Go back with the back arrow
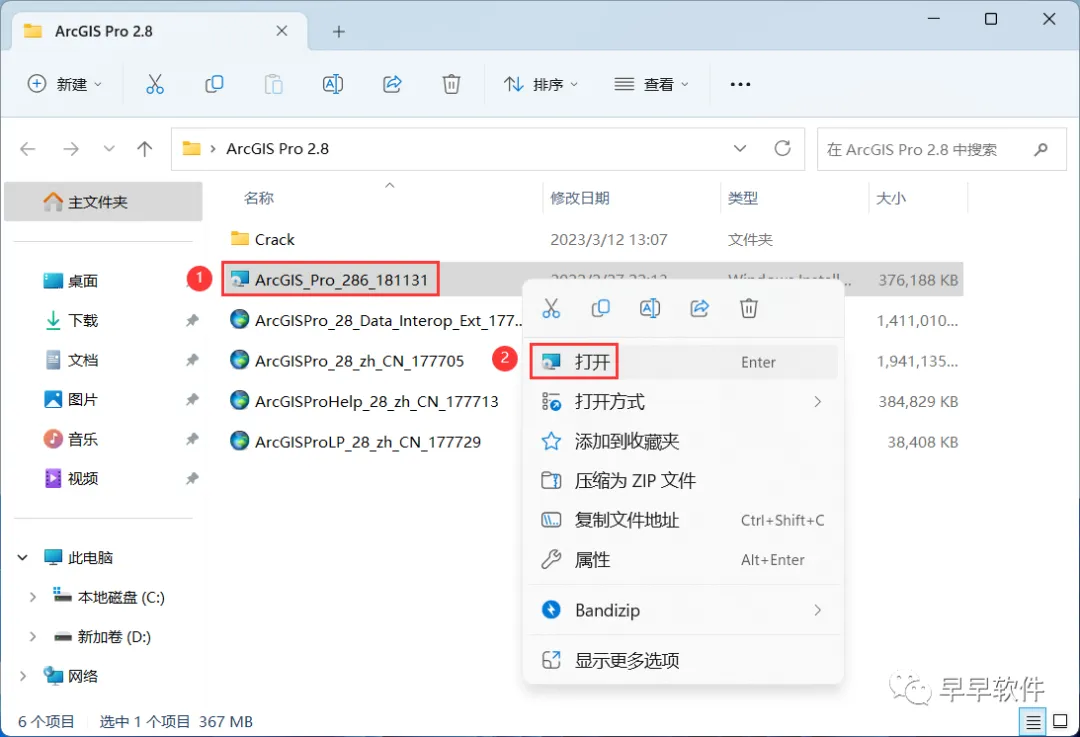1080x737 pixels. pyautogui.click(x=28, y=149)
